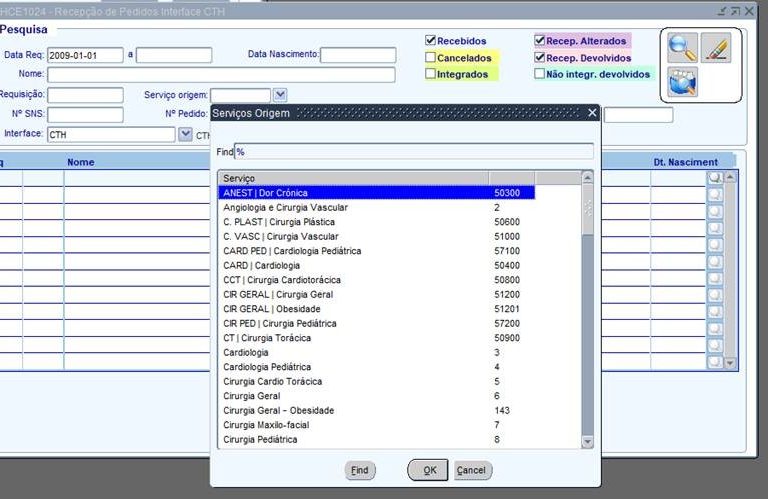
Task: Uncheck the Recebidos checkbox
Action: click(x=430, y=41)
